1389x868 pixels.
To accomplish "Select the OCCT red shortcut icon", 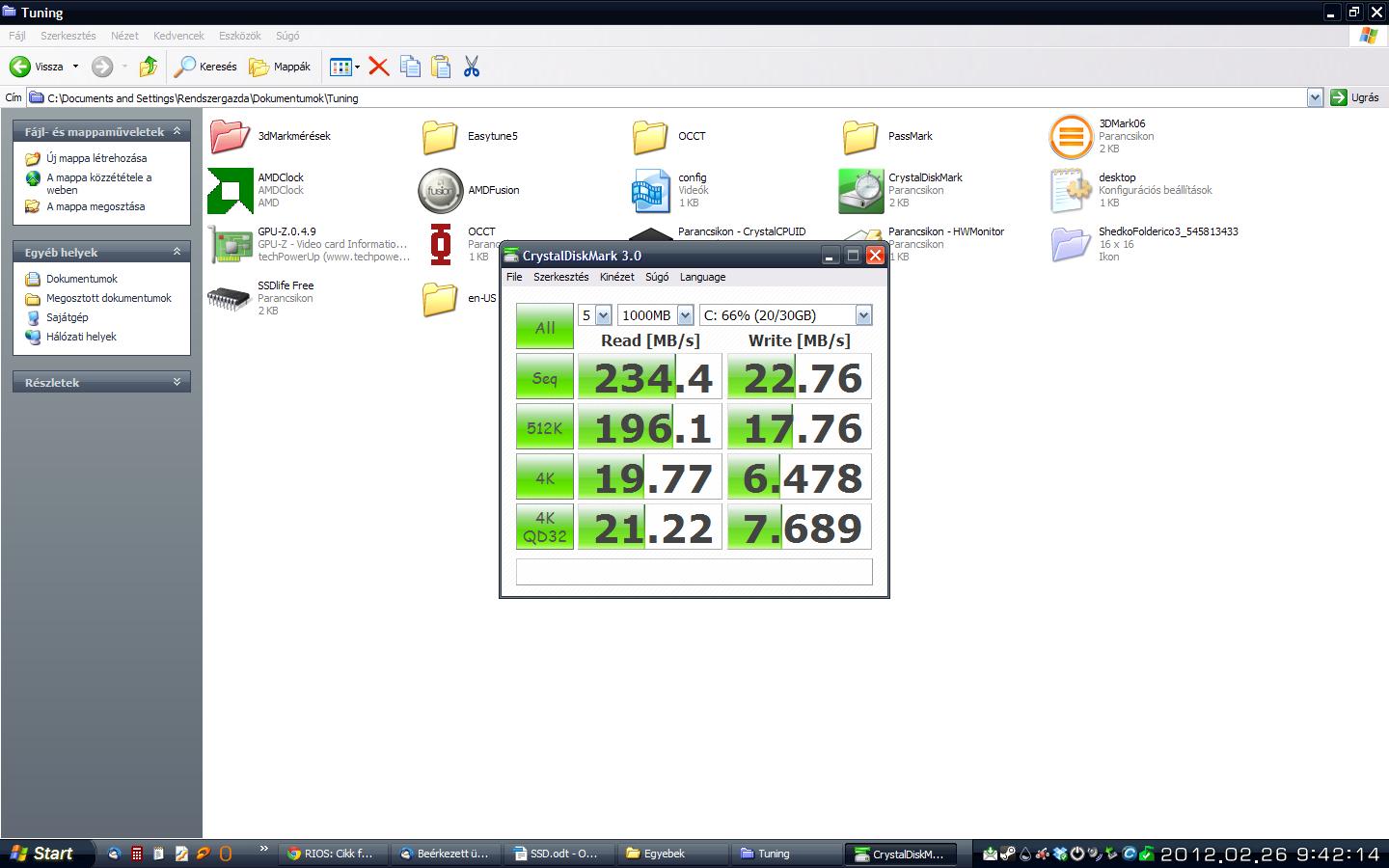I will click(x=441, y=245).
